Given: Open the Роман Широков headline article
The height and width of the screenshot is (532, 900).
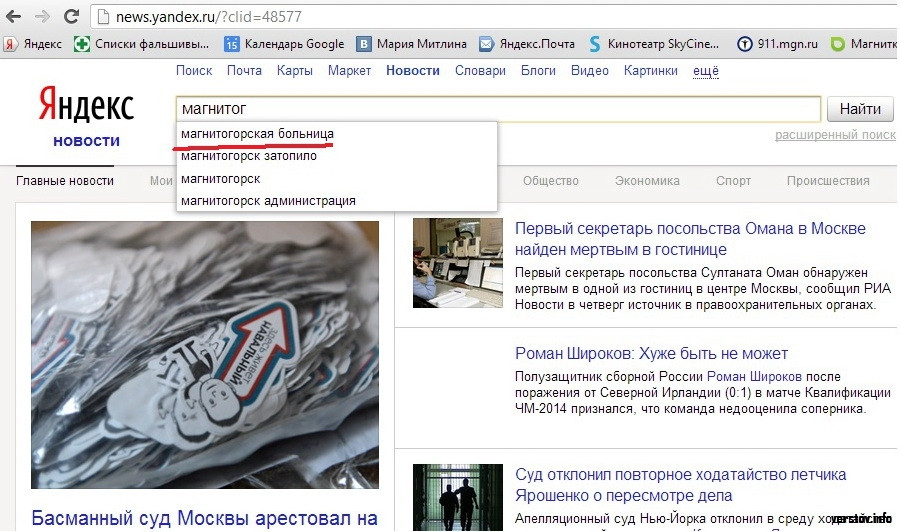Looking at the screenshot, I should (651, 353).
